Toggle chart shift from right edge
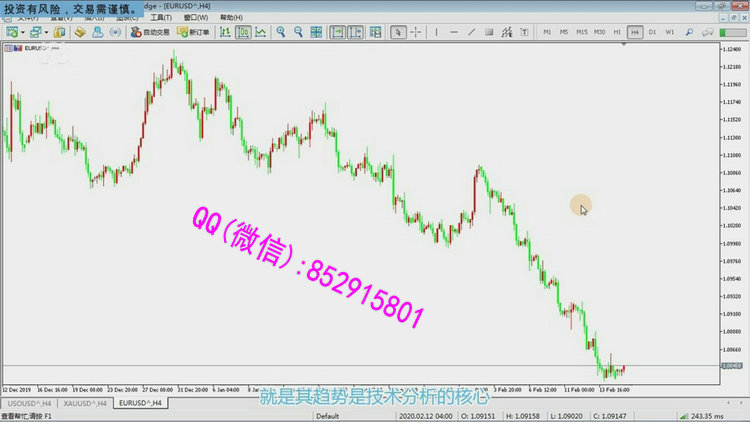750x422 pixels. click(x=355, y=32)
